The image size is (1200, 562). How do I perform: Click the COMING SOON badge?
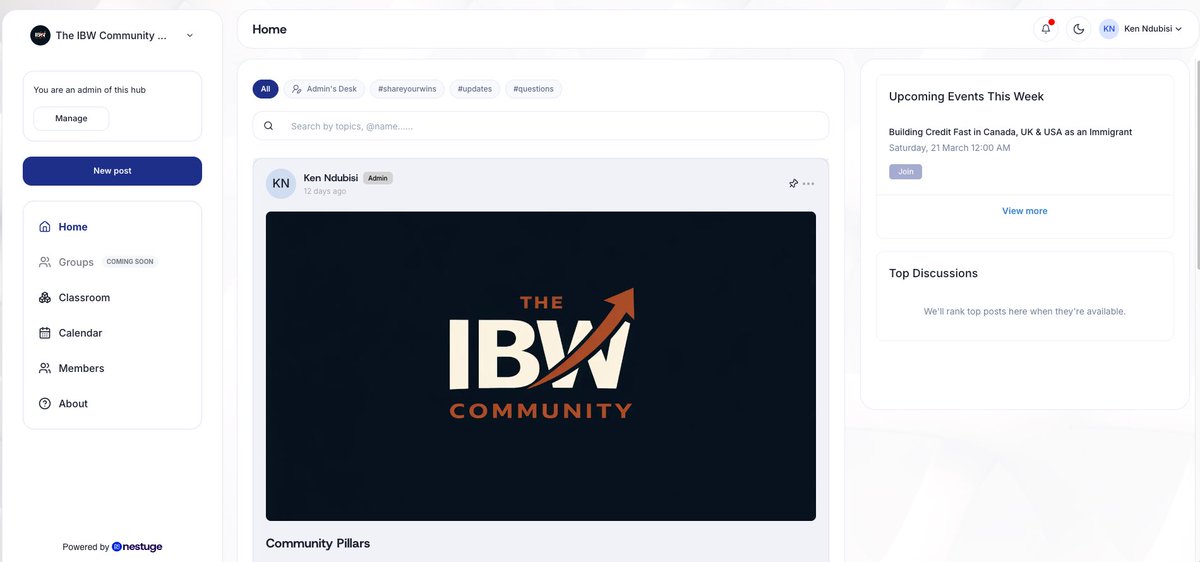(x=130, y=262)
